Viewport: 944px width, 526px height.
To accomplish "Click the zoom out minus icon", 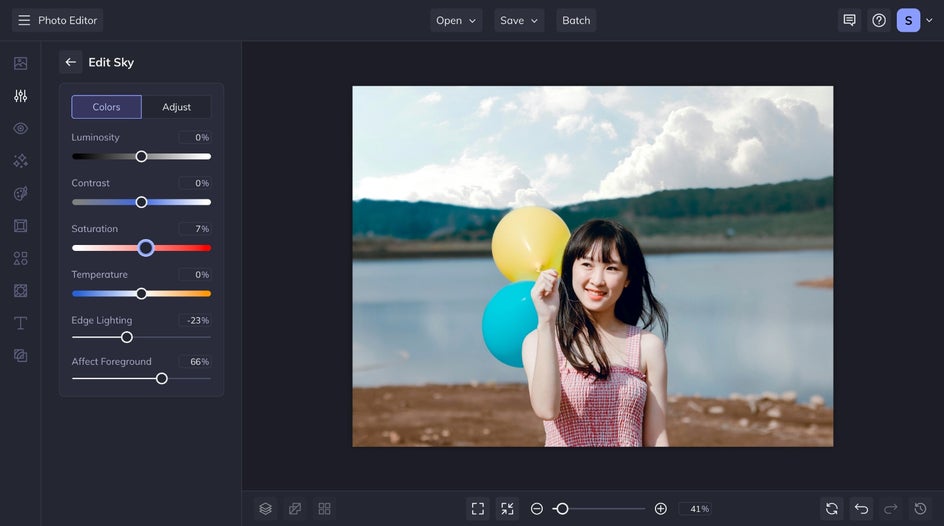I will pos(537,509).
